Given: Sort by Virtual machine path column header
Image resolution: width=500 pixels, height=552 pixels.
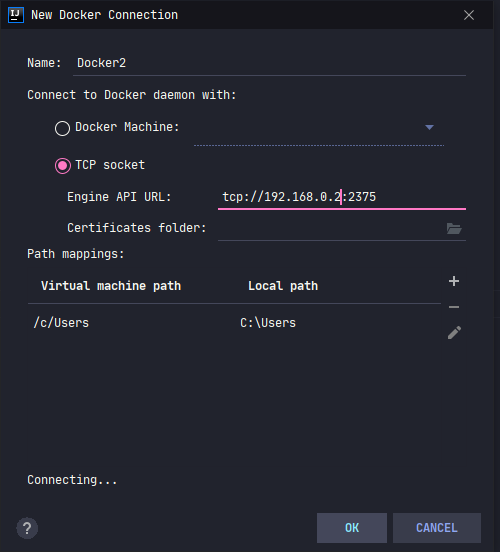Looking at the screenshot, I should point(111,286).
